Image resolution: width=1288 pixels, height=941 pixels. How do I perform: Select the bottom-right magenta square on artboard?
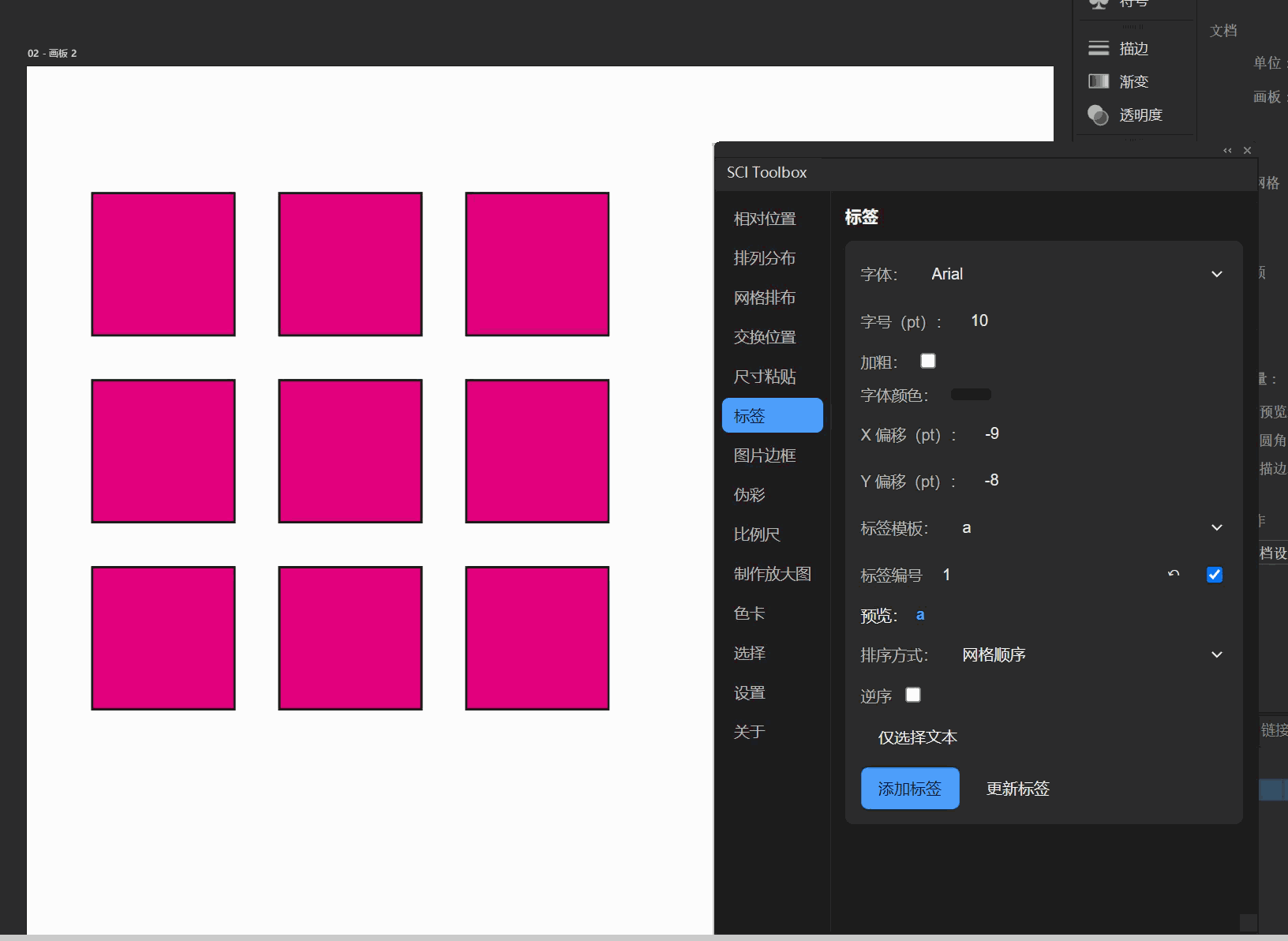537,638
